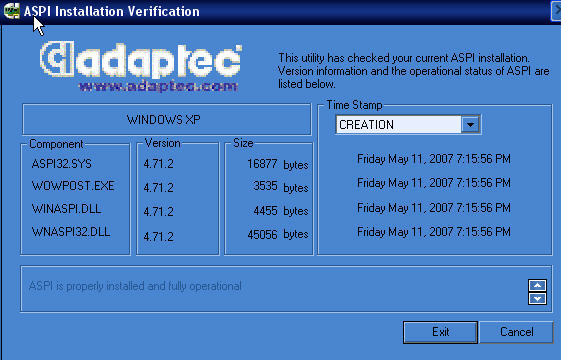Image resolution: width=561 pixels, height=360 pixels.
Task: Click the WINDOWS XP label box
Action: tap(167, 120)
